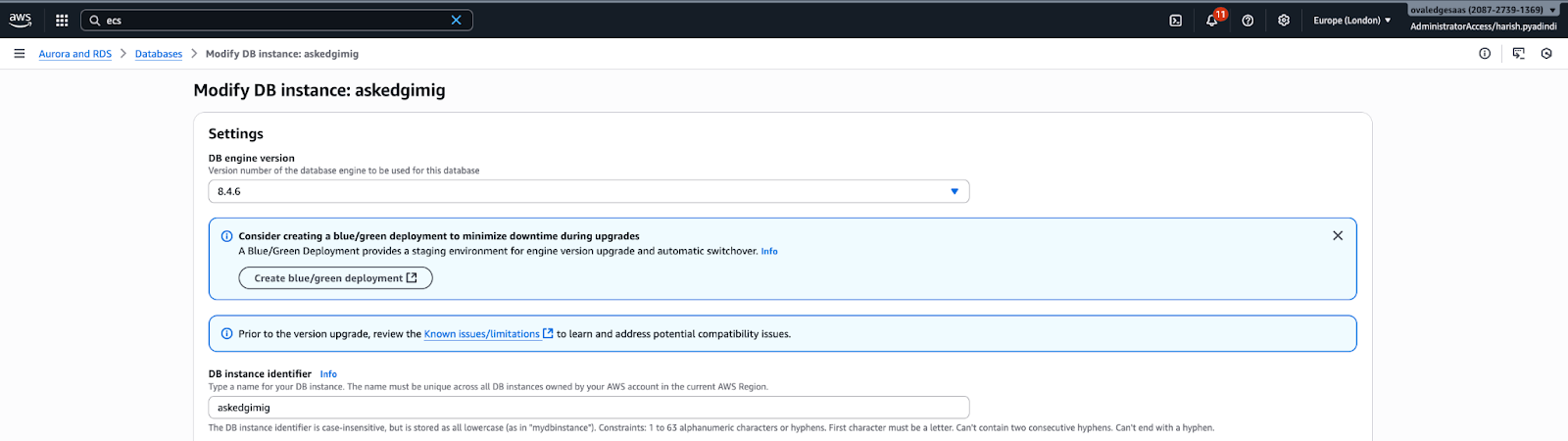Viewport: 1568px width, 441px height.
Task: Open notifications bell with 11 alerts
Action: click(1212, 21)
